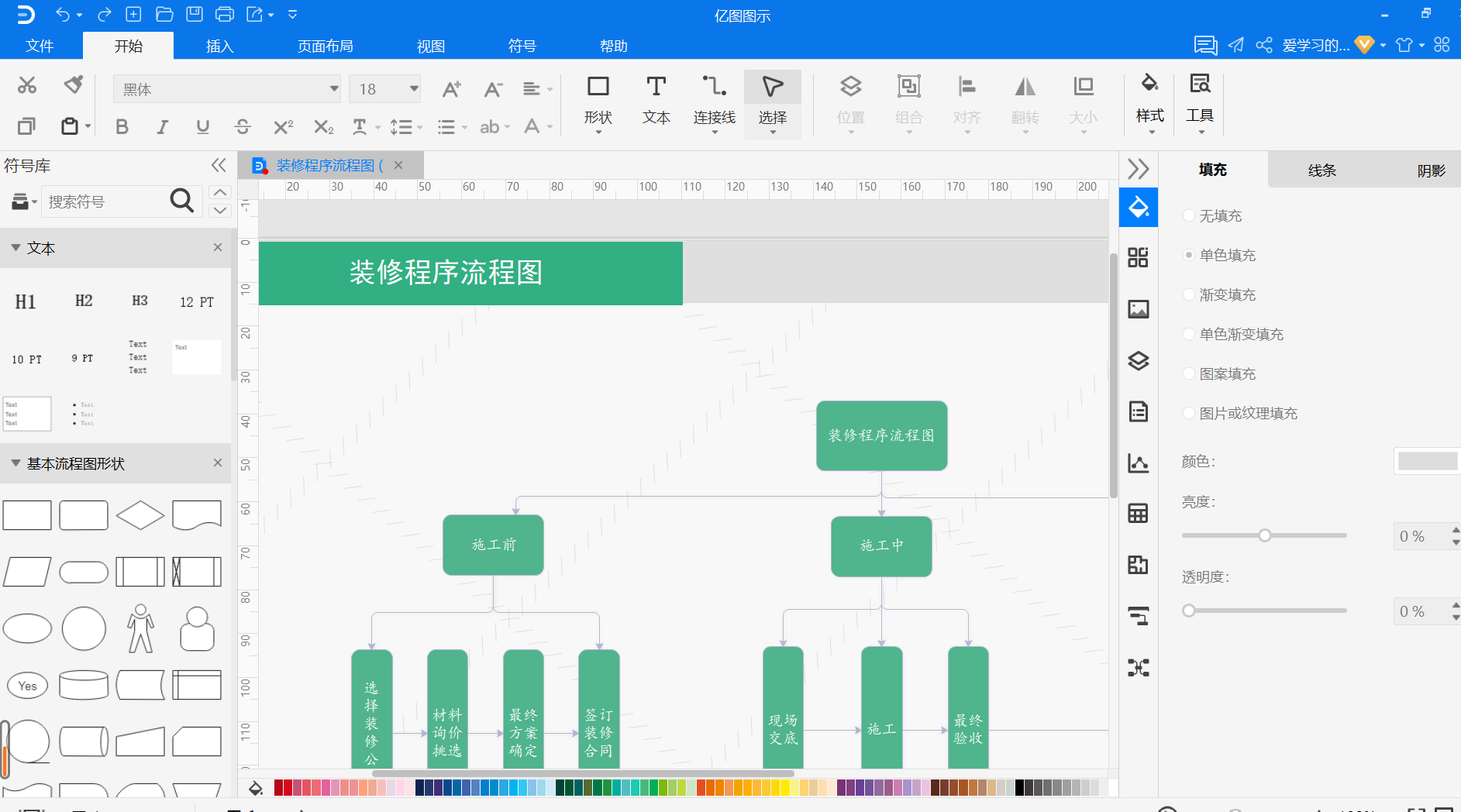Add the H1 heading text symbol
Viewport: 1461px width, 812px height.
point(26,301)
